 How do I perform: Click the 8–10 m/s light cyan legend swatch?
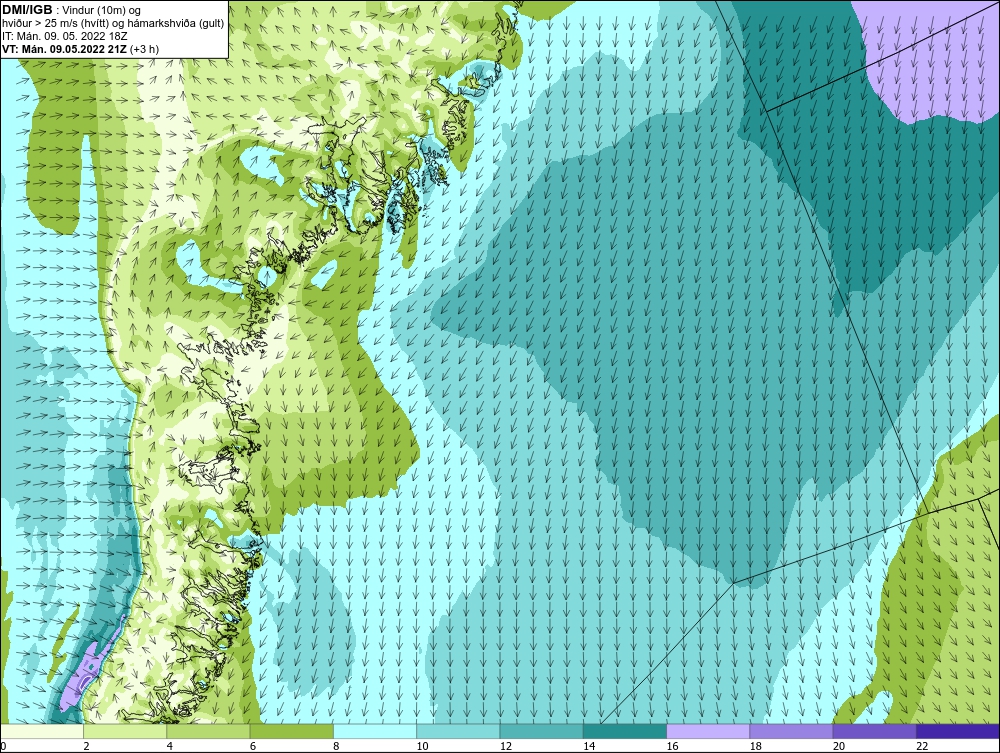pos(375,731)
